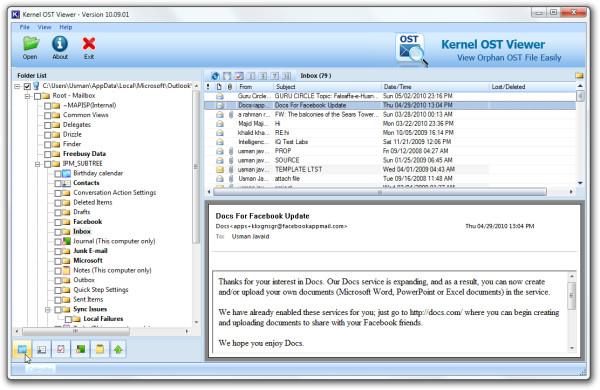Click the importance exclamation column header
This screenshot has width=600, height=390.
click(208, 87)
